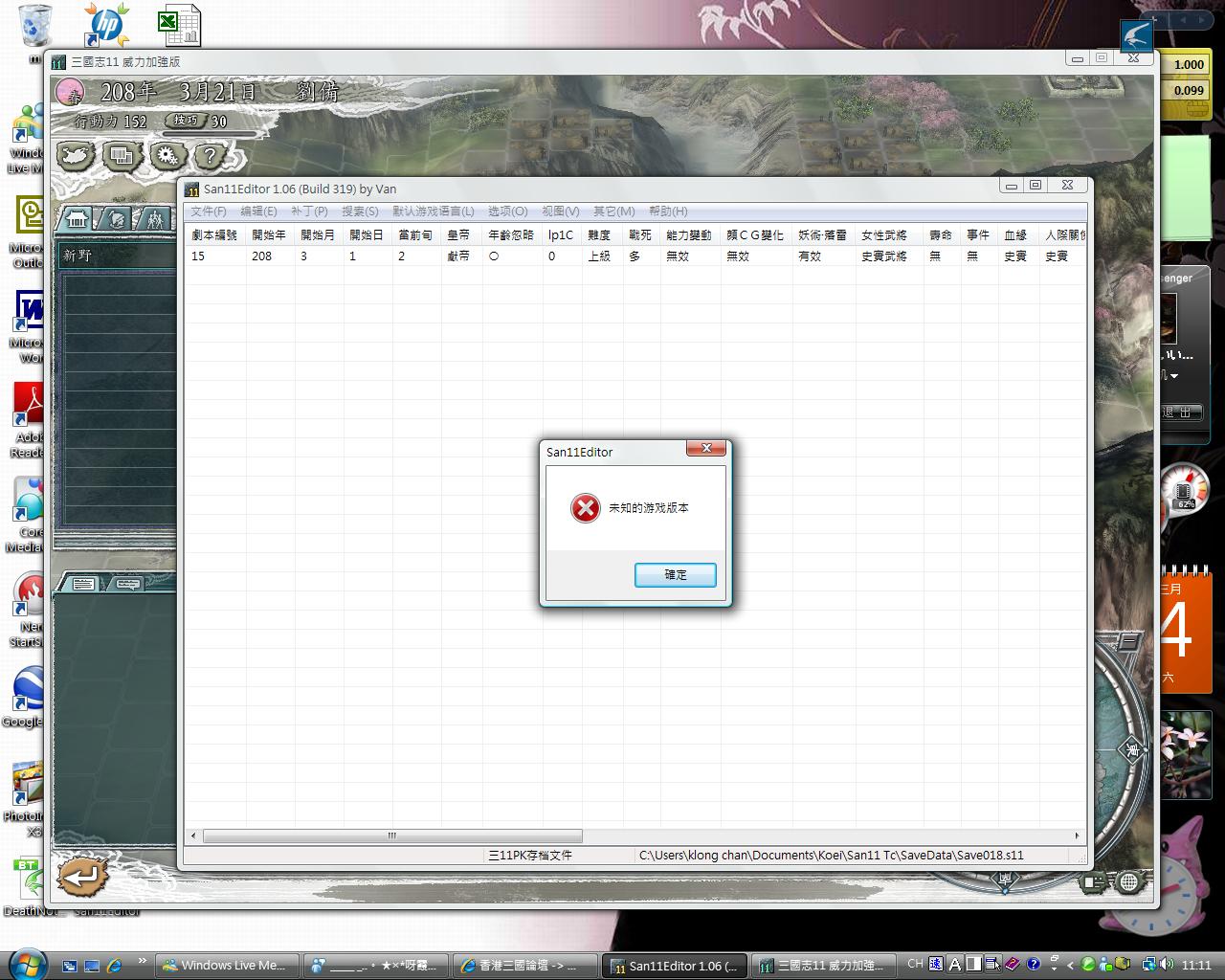Open the 补丁(P) menu
This screenshot has width=1225, height=980.
[x=309, y=212]
